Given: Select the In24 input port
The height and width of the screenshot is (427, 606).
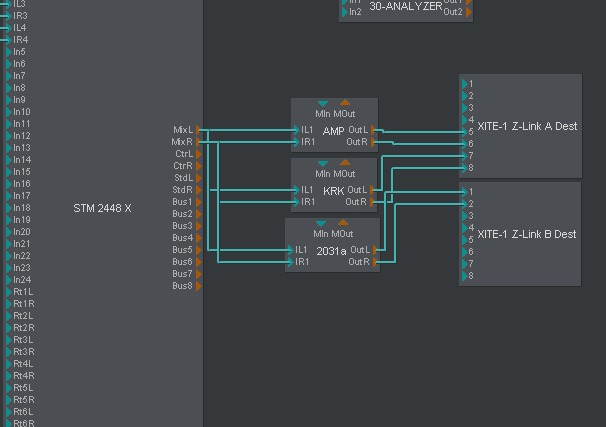Looking at the screenshot, I should coord(9,280).
